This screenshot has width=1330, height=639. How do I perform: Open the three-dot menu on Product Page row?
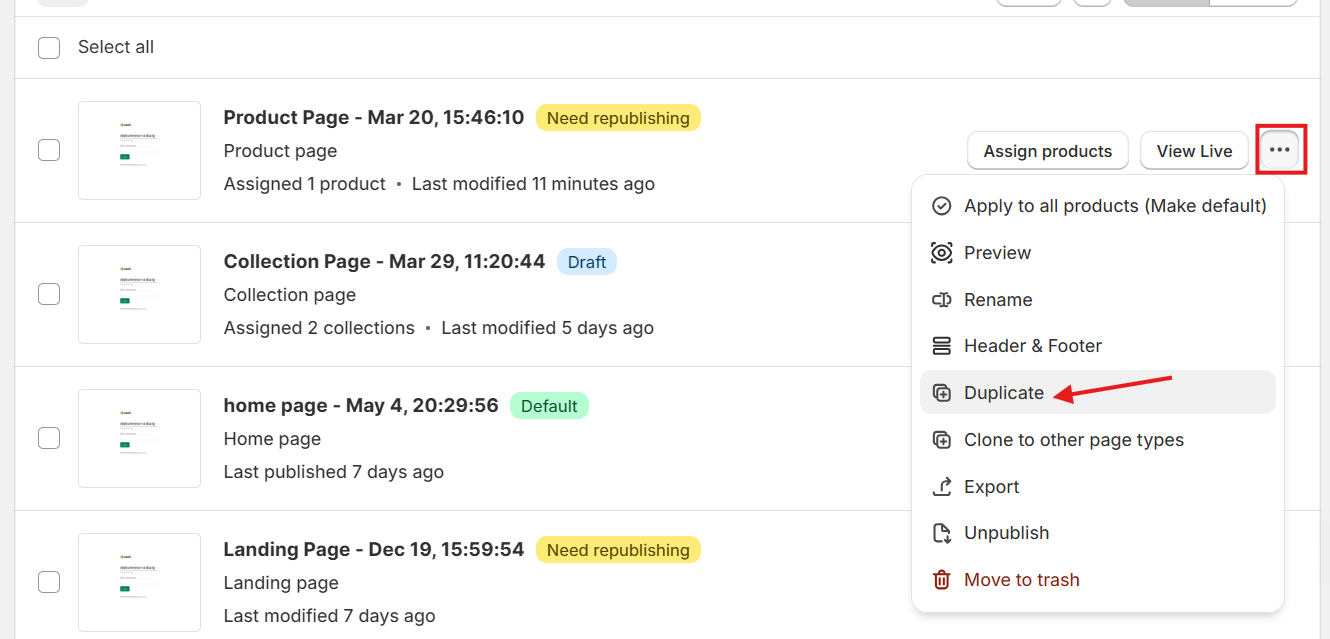(1281, 149)
